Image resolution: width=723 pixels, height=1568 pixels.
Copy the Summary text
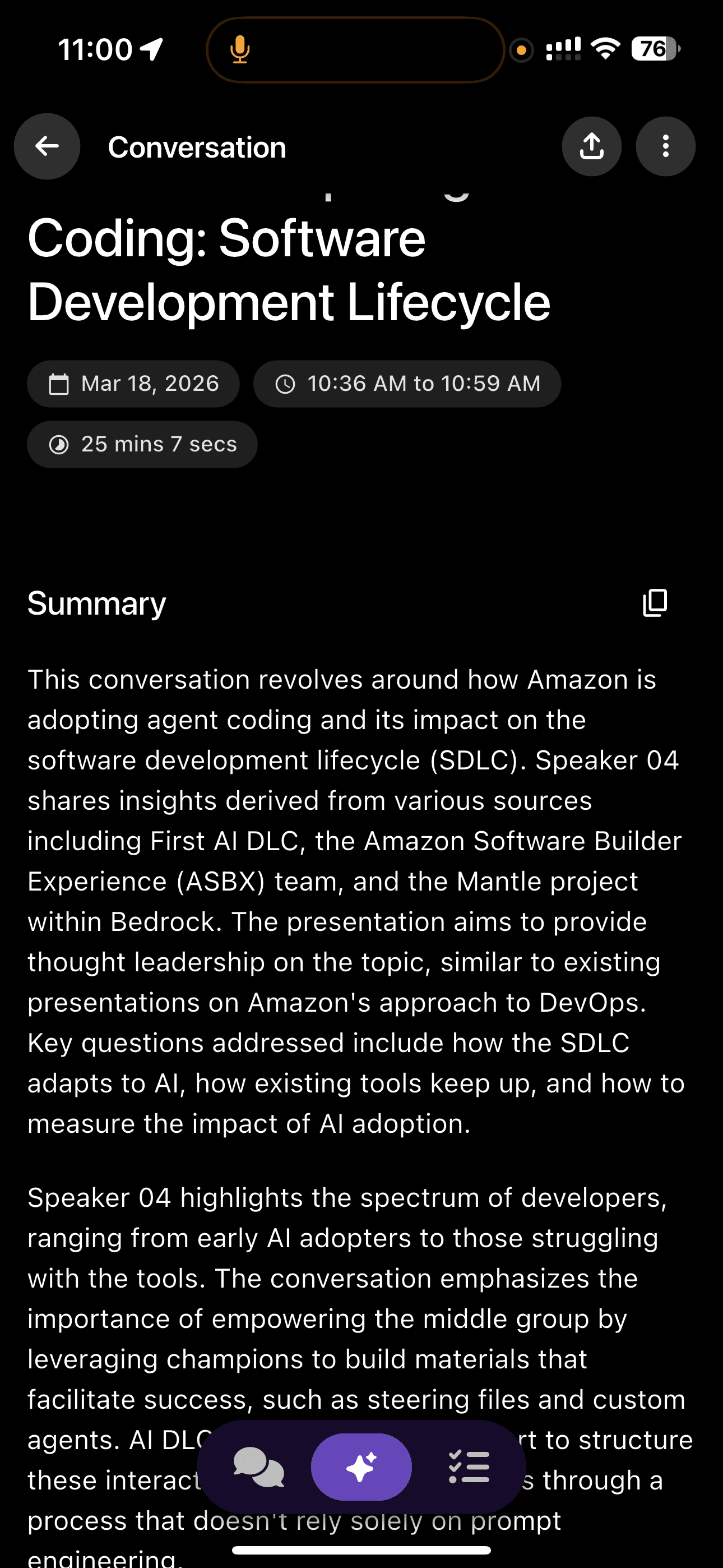coord(654,603)
